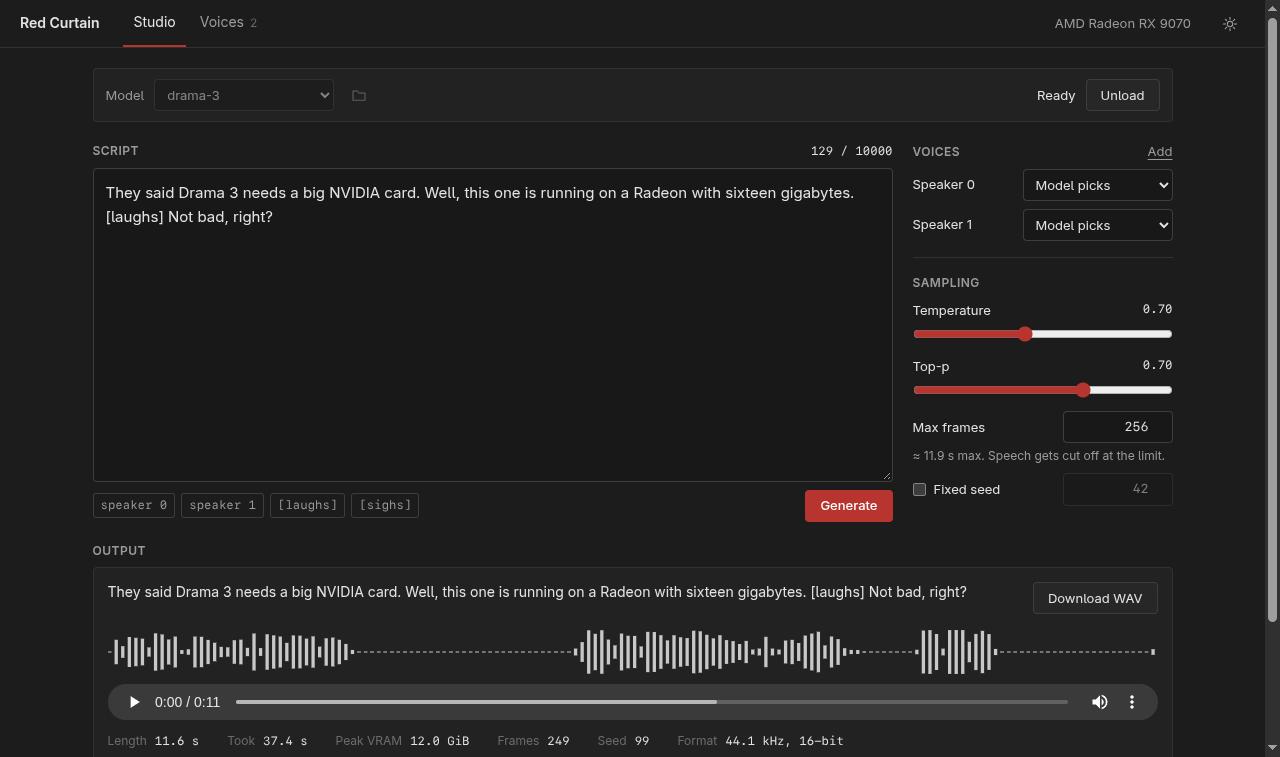1280x757 pixels.
Task: Insert the speaker 1 tag chip
Action: (x=222, y=505)
